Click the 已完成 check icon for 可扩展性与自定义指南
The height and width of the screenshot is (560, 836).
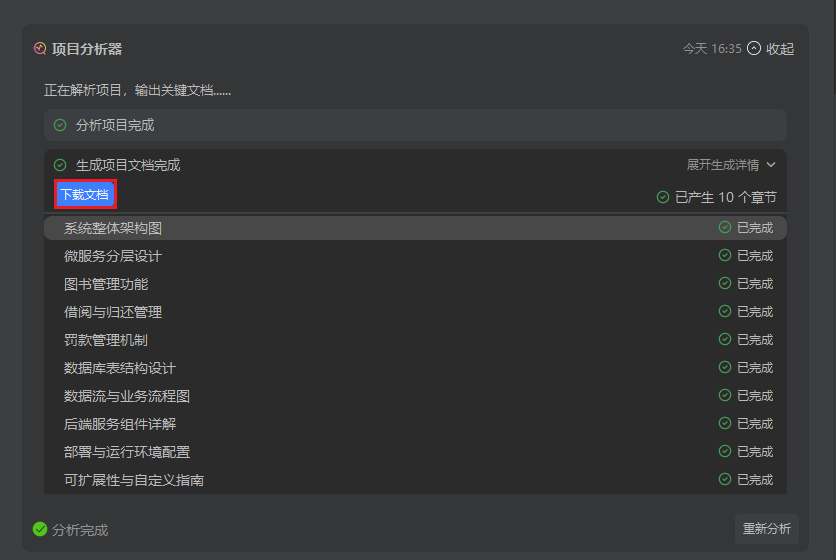tap(725, 480)
